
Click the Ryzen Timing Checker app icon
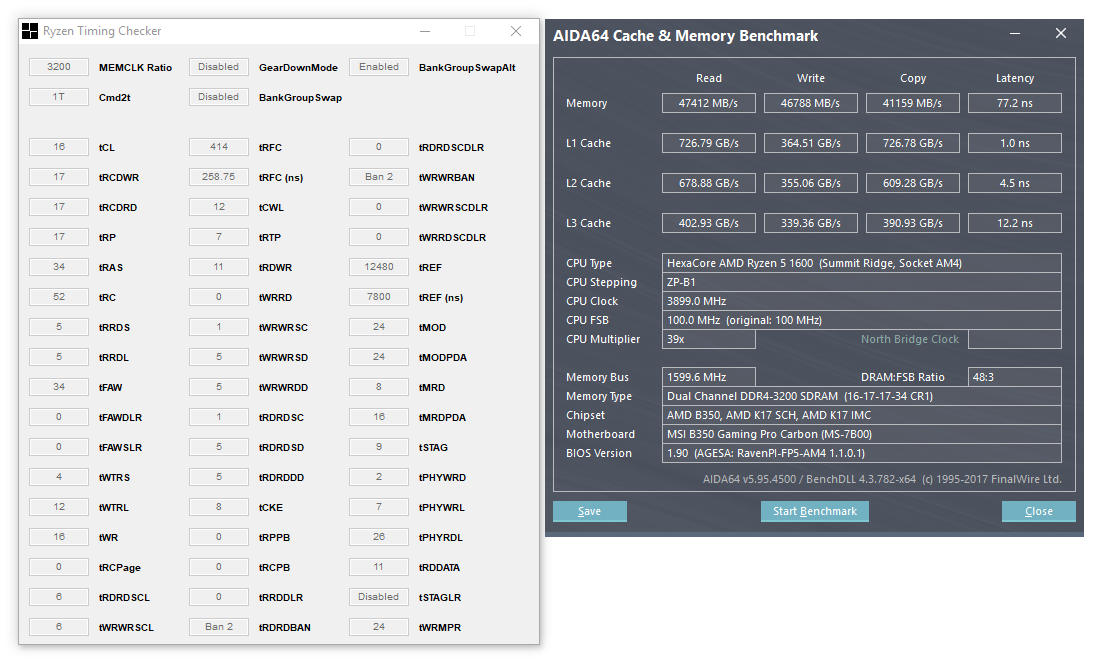tap(30, 31)
